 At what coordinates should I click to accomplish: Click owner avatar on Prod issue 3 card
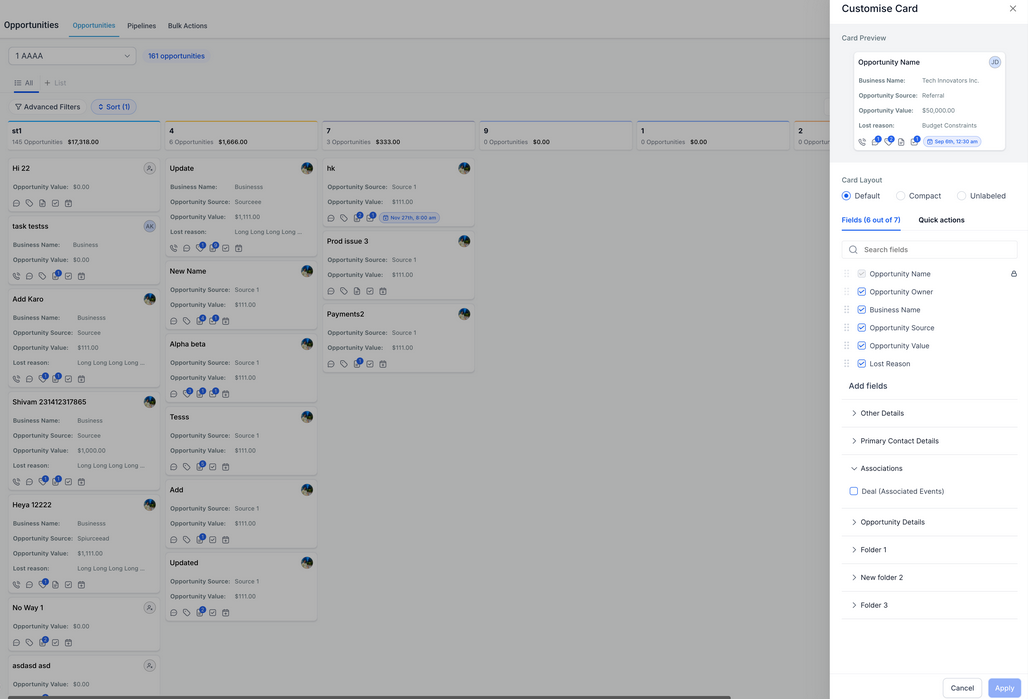click(x=464, y=241)
